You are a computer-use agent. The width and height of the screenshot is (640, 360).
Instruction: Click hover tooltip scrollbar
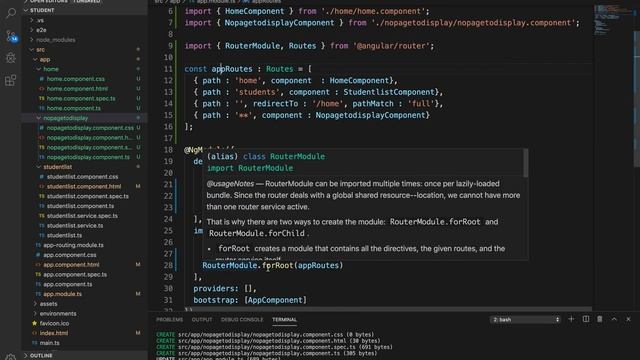[x=526, y=163]
